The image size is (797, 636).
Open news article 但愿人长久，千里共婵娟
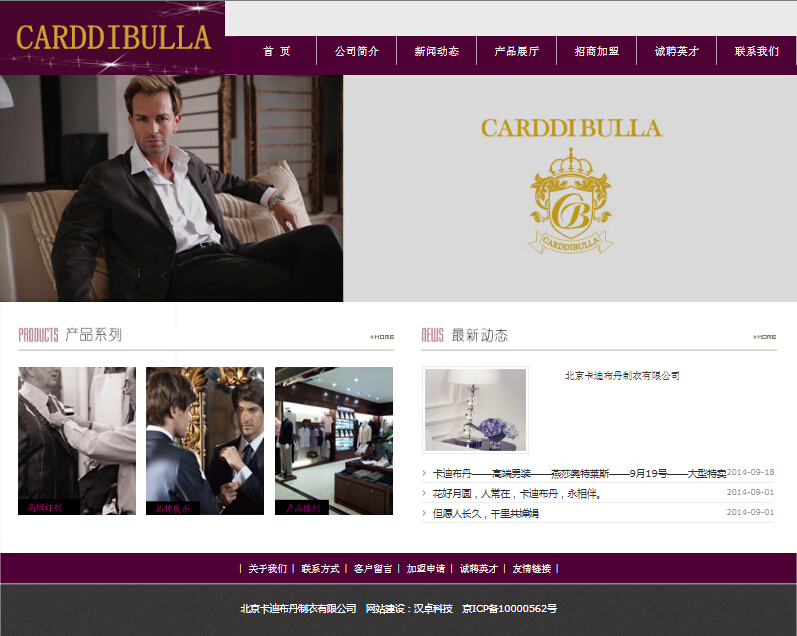(485, 513)
